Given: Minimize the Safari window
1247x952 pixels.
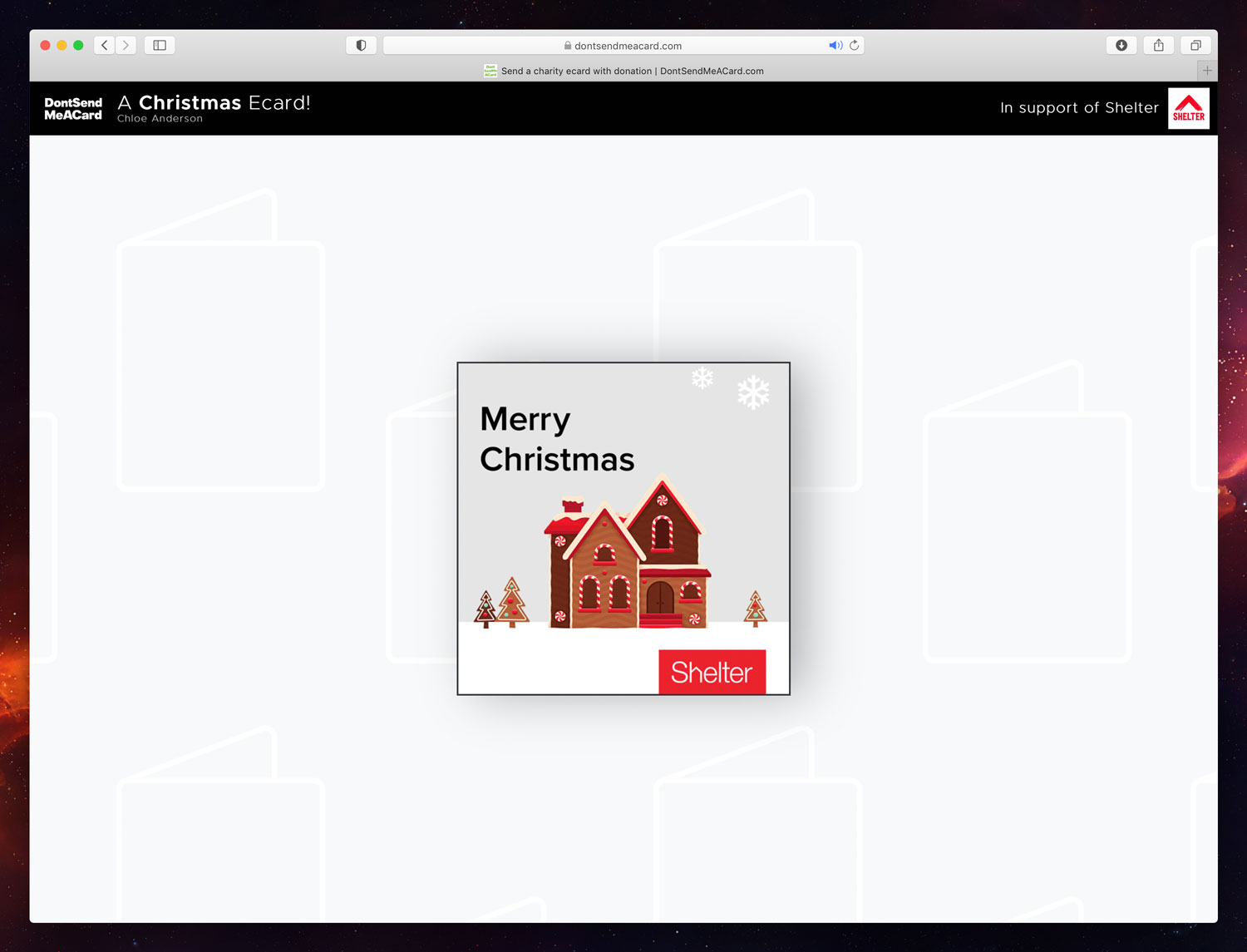Looking at the screenshot, I should pos(62,46).
